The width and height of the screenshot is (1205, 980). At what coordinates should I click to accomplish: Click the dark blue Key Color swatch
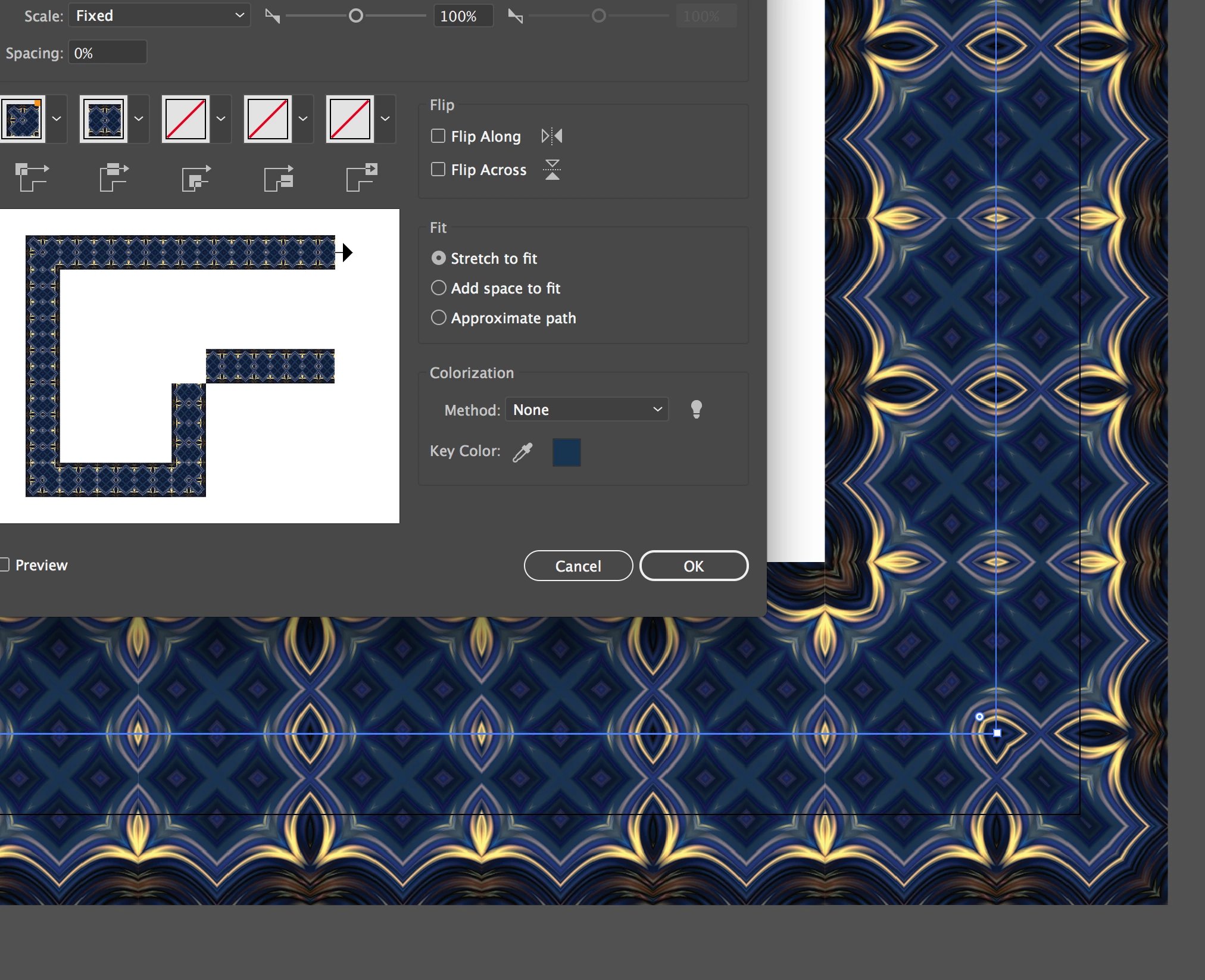pyautogui.click(x=566, y=452)
